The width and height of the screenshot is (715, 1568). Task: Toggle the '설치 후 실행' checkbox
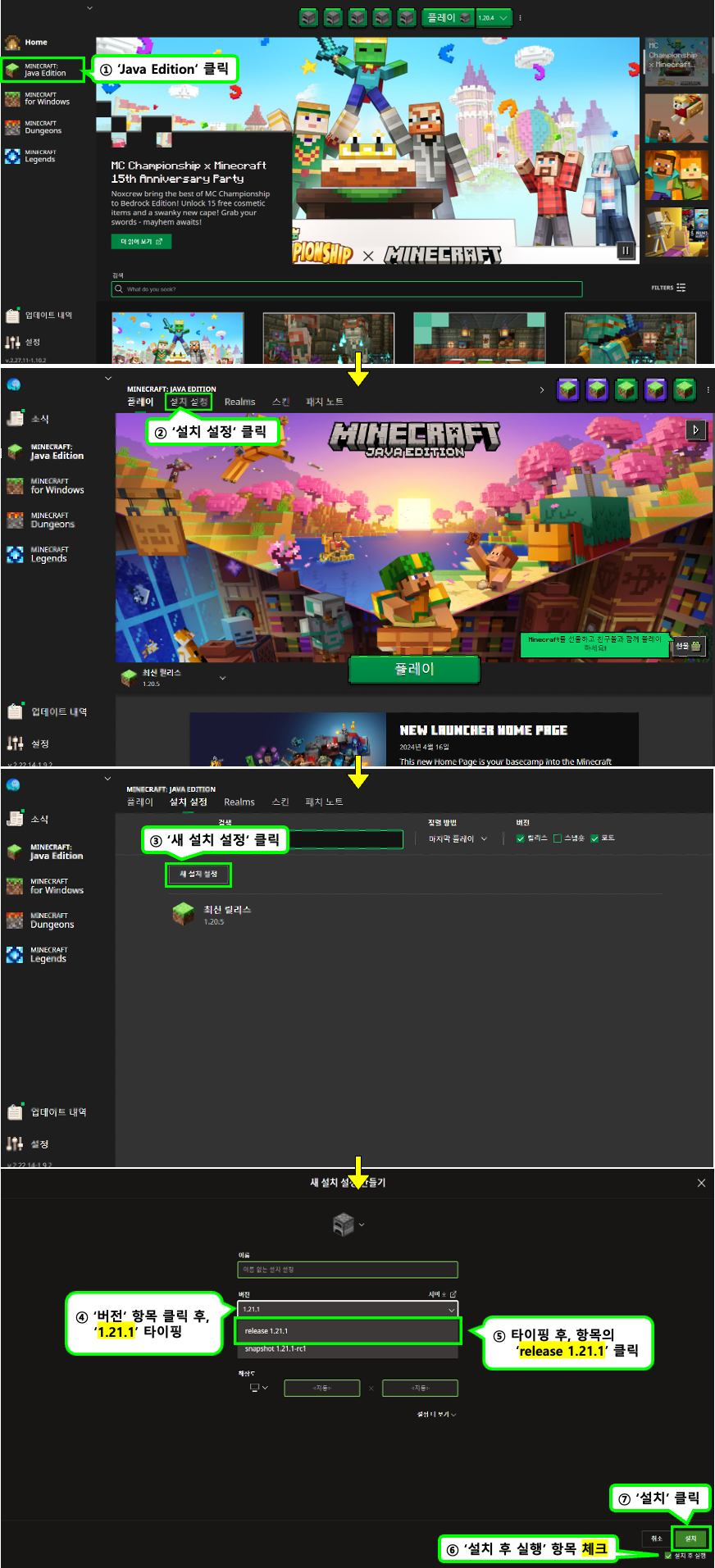coord(668,1556)
